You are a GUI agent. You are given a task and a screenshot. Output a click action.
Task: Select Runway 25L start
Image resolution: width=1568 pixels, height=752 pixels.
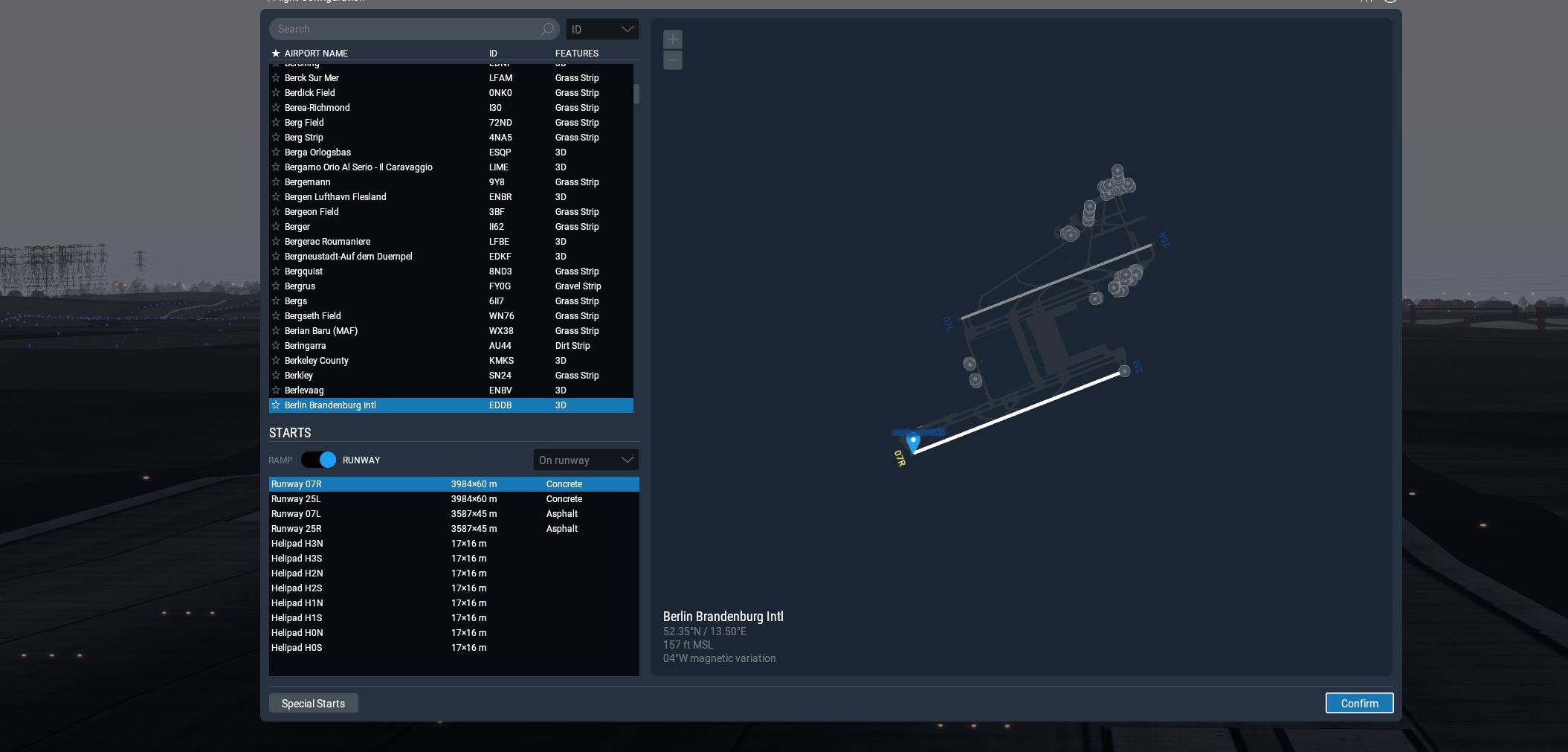click(454, 499)
